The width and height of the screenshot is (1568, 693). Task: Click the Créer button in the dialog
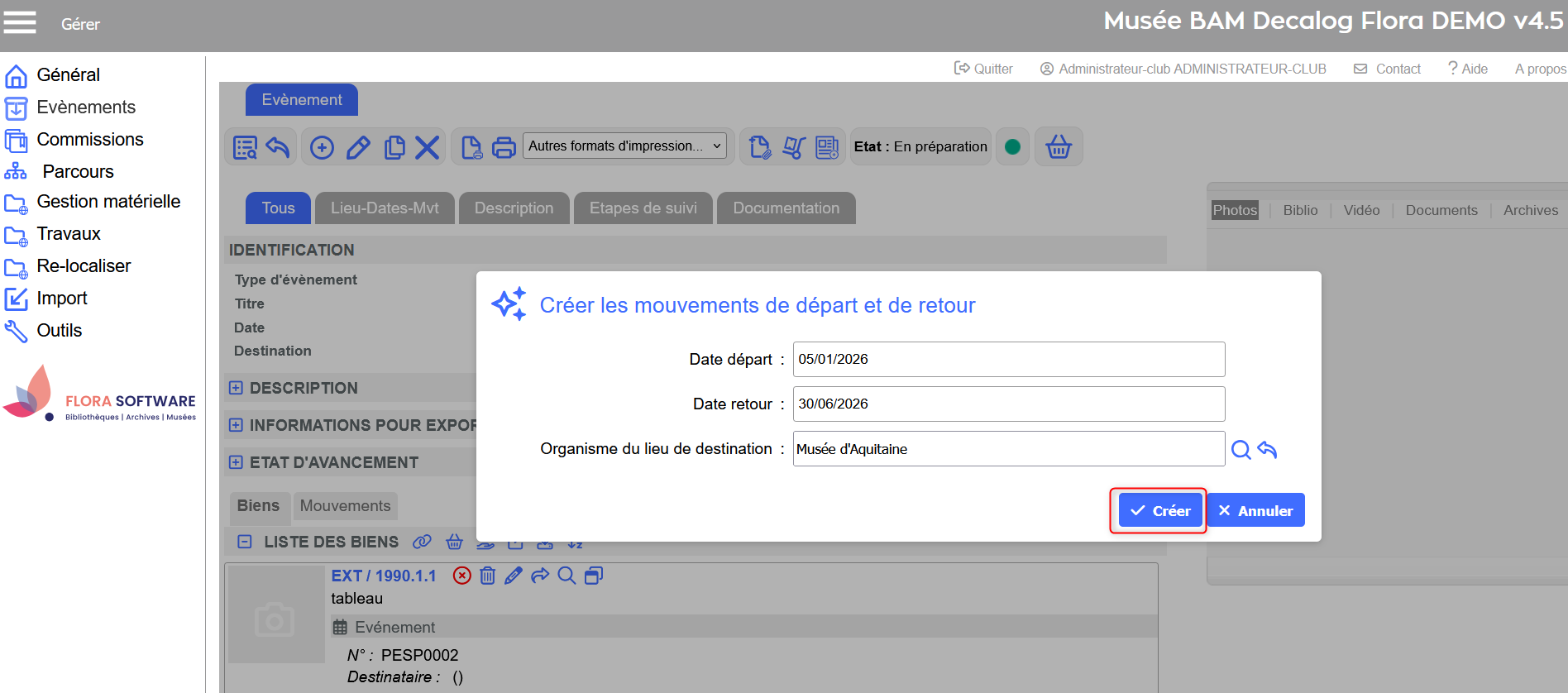[1160, 510]
